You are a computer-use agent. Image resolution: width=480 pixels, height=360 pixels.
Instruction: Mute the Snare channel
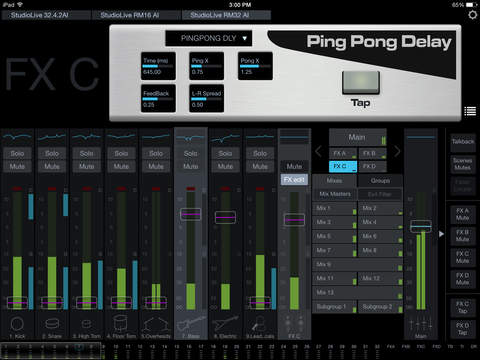click(x=52, y=166)
